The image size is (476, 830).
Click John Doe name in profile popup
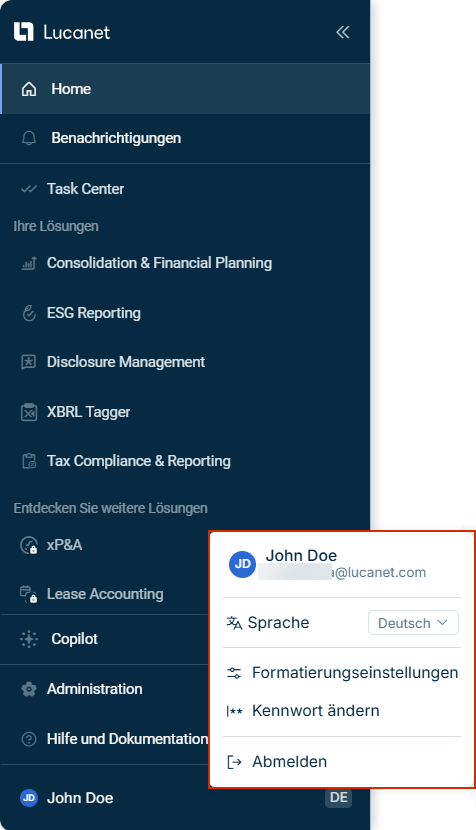pyautogui.click(x=301, y=555)
